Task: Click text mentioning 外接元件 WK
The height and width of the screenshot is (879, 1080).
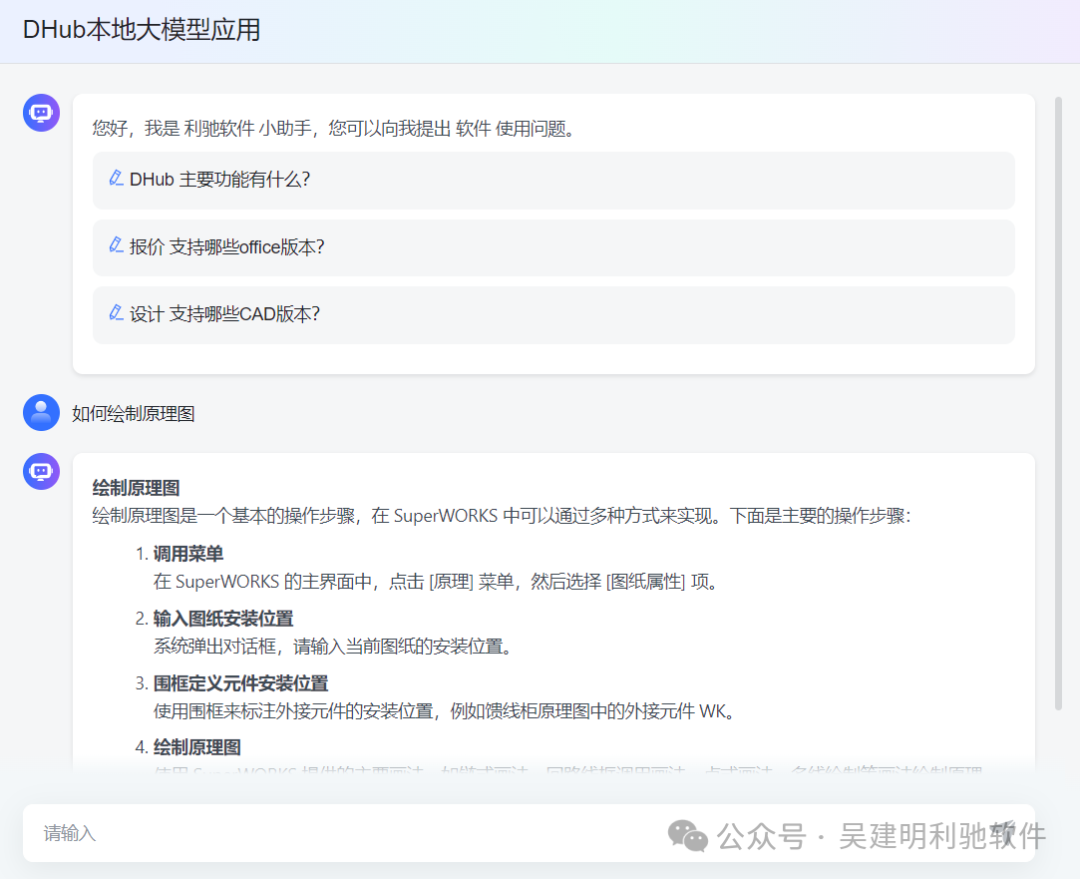Action: [x=445, y=711]
